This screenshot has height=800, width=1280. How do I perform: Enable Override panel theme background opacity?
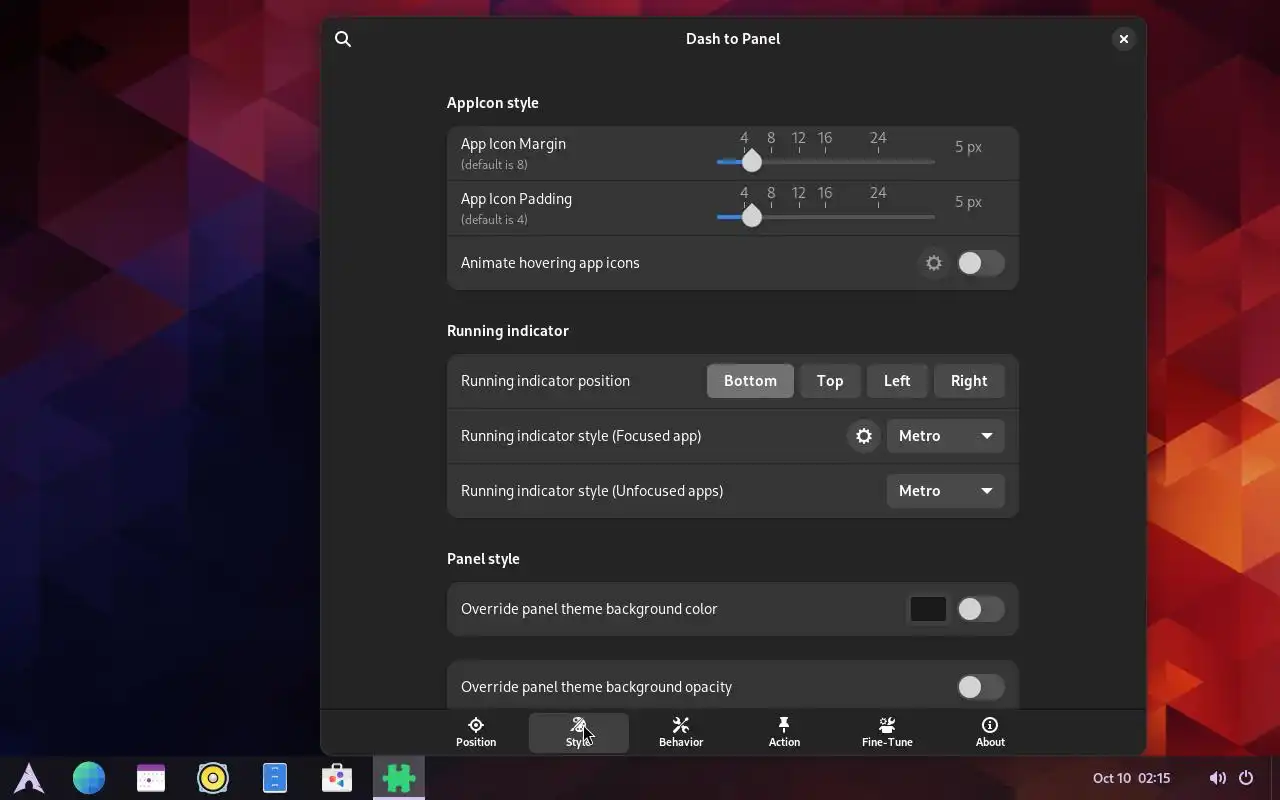pos(980,687)
